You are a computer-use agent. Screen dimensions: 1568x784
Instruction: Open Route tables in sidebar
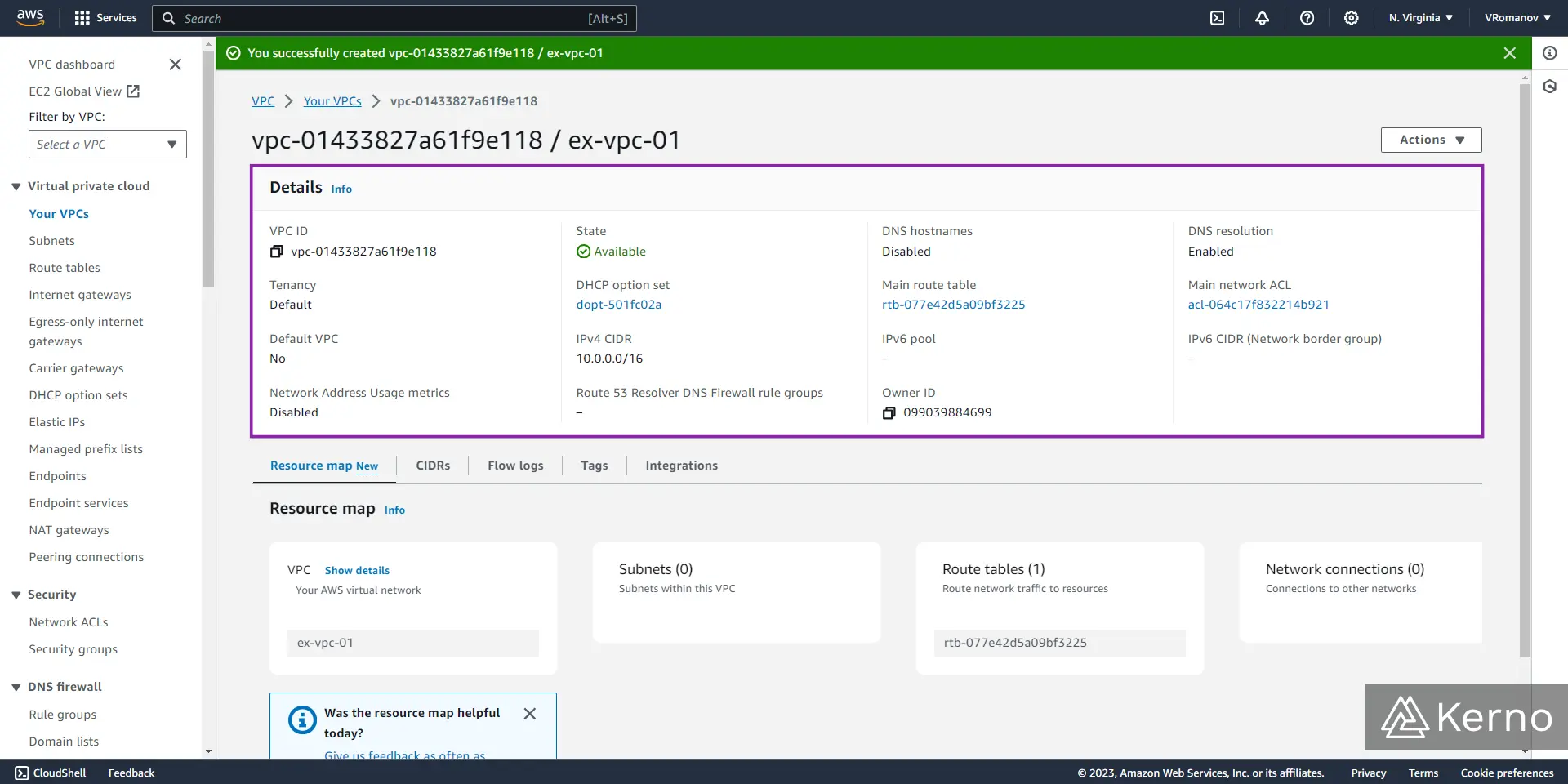point(65,268)
